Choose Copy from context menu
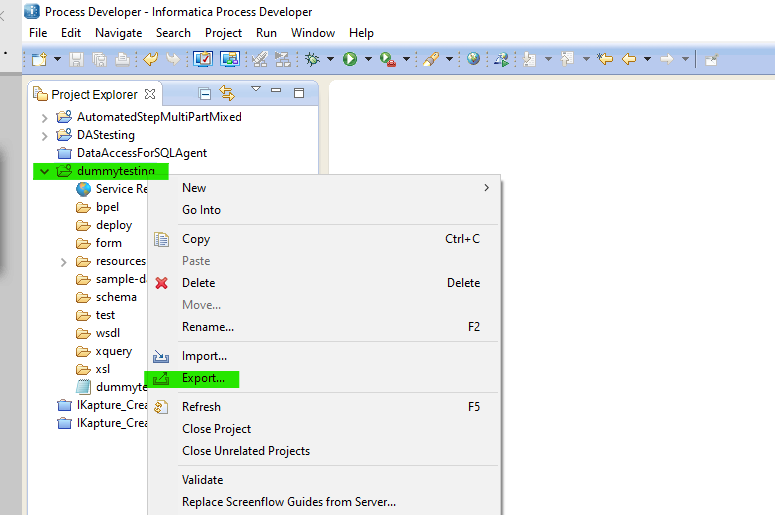Viewport: 775px width, 515px height. coord(324,239)
